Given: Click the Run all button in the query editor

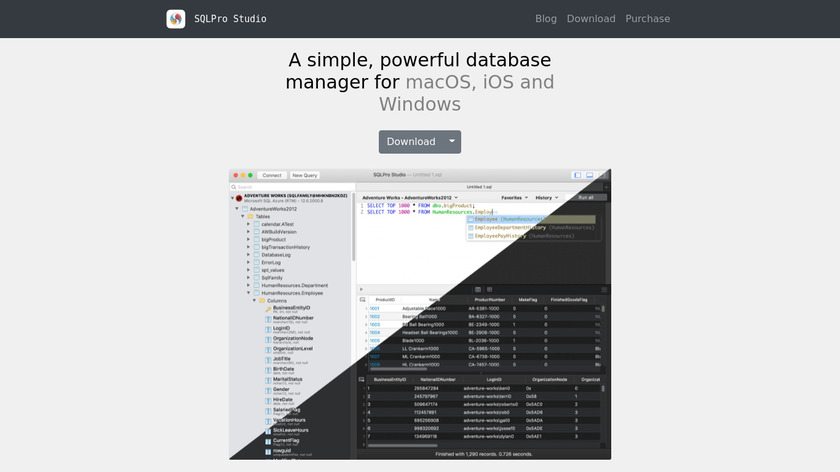Looking at the screenshot, I should click(586, 198).
